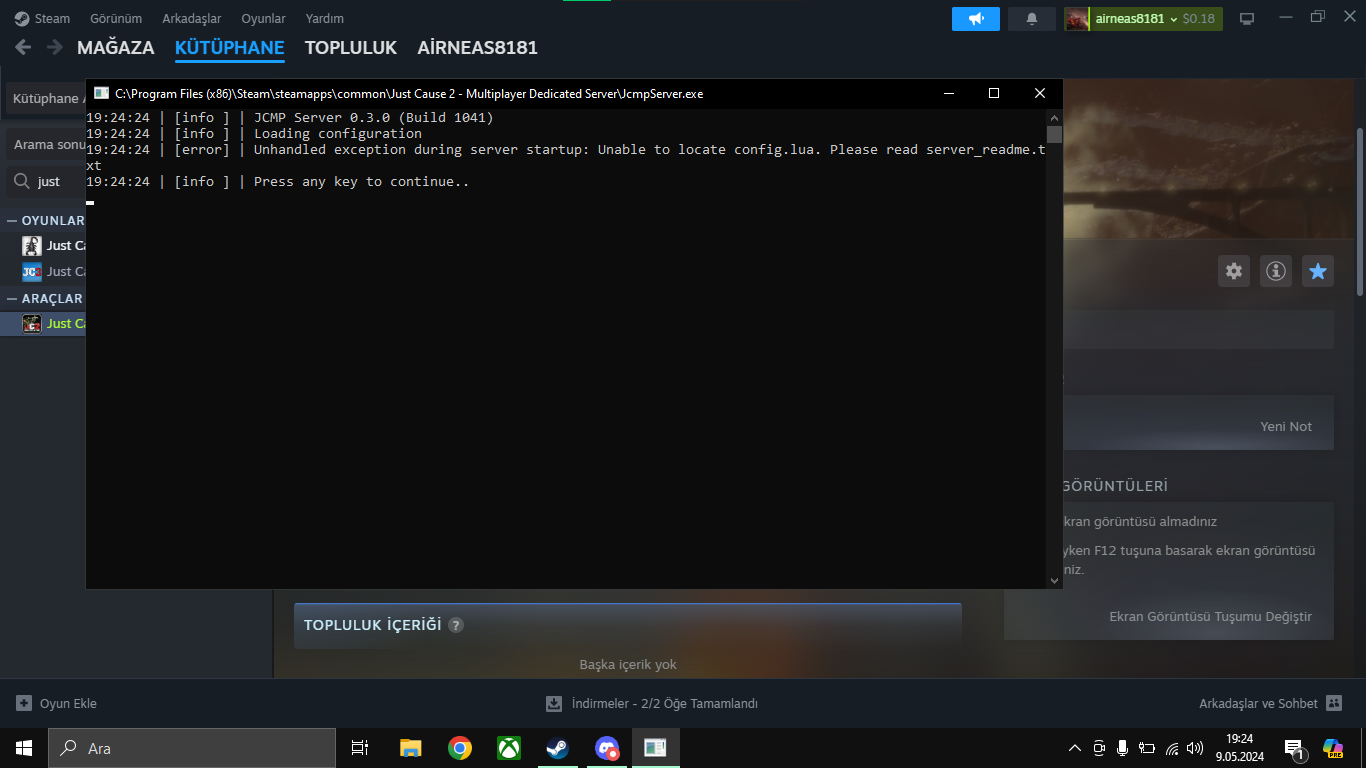This screenshot has height=768, width=1366.
Task: Show game info via the circled i icon
Action: tap(1275, 271)
